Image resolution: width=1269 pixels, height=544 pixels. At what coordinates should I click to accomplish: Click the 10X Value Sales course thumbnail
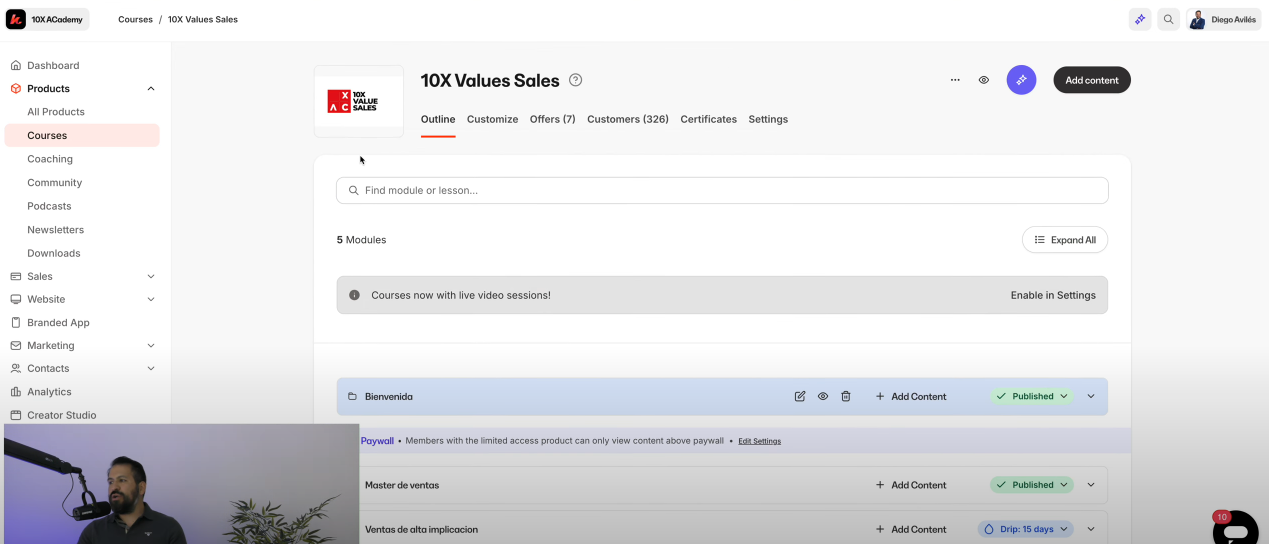359,101
